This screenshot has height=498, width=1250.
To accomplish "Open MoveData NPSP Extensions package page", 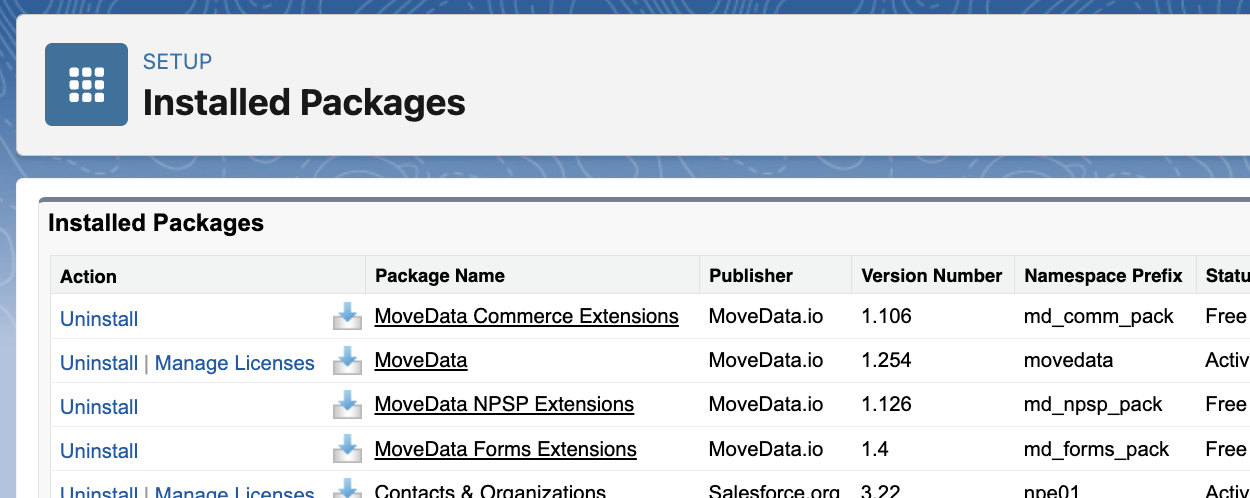I will point(504,405).
